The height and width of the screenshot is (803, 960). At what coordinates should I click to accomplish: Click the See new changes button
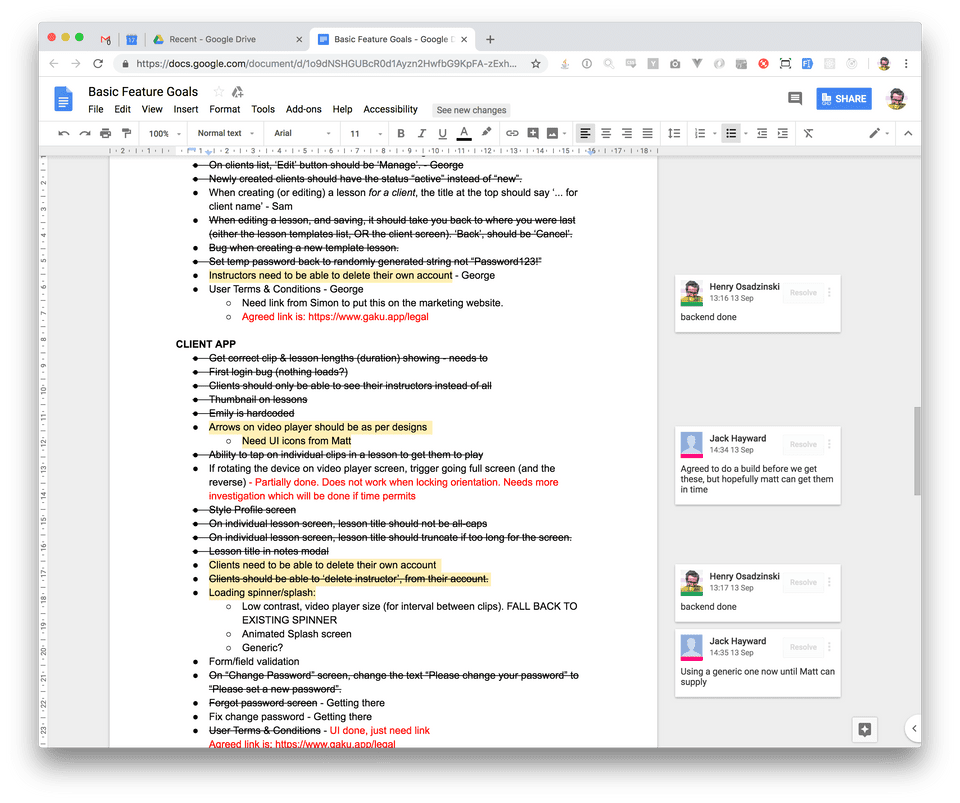pos(471,110)
